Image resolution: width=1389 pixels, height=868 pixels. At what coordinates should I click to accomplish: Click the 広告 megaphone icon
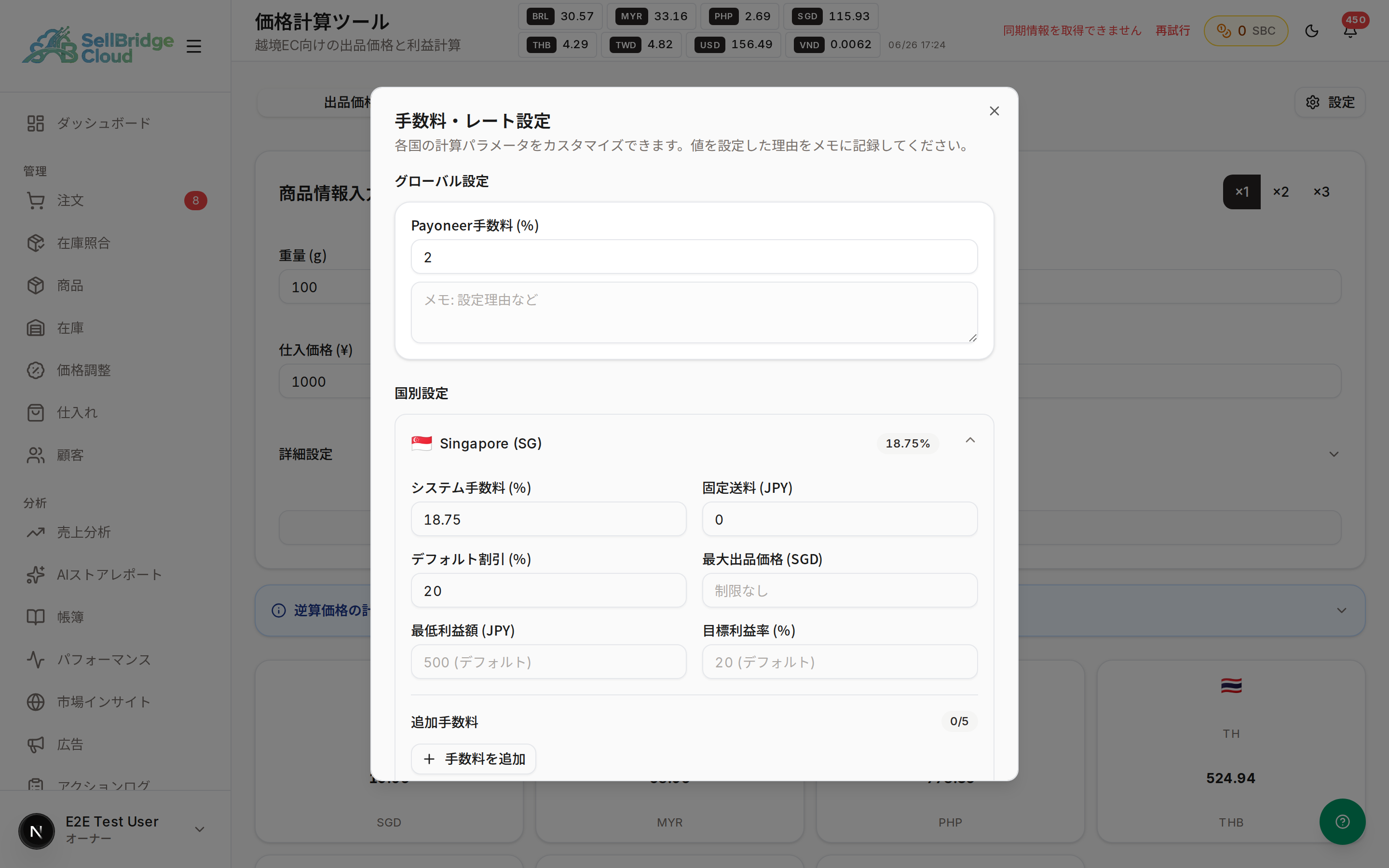[x=36, y=744]
